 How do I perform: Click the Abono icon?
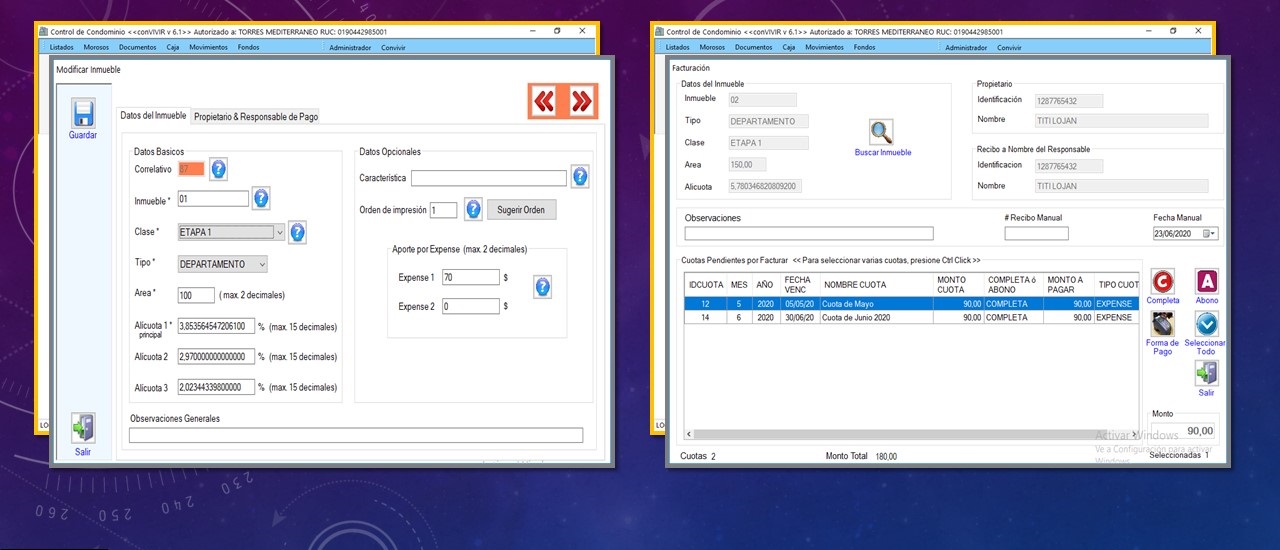pyautogui.click(x=1207, y=282)
